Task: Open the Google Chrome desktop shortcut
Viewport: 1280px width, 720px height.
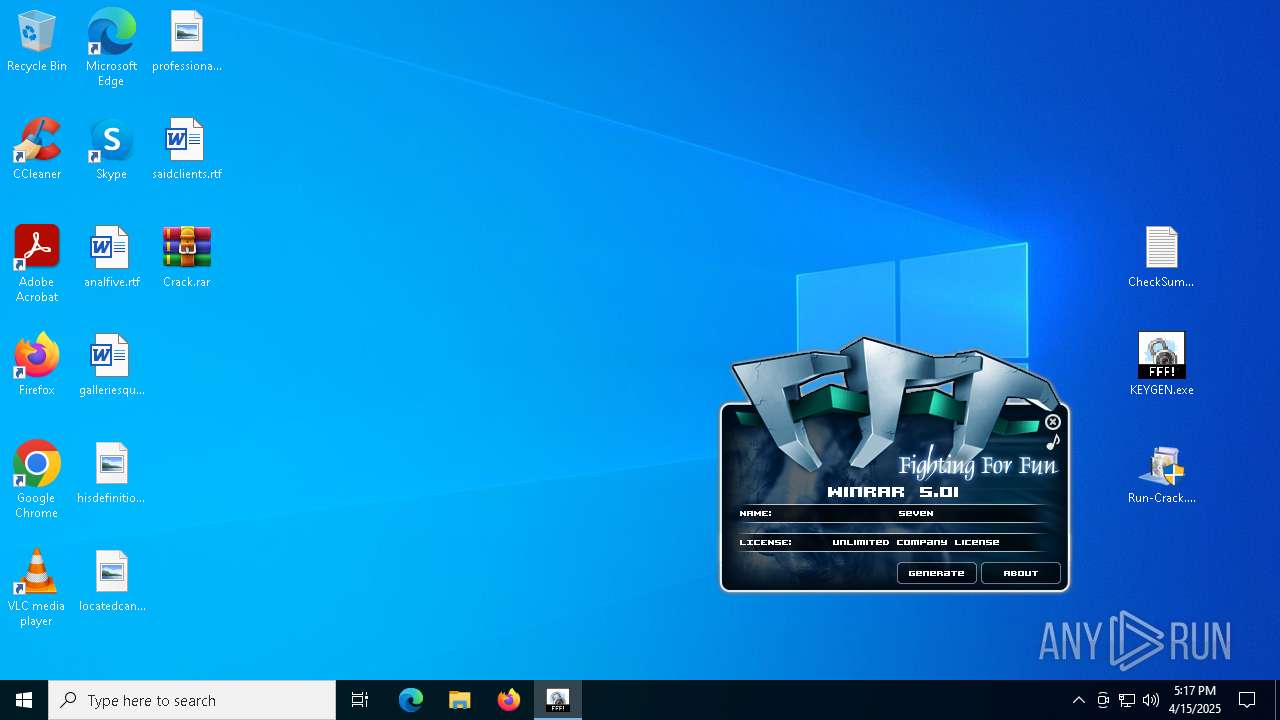Action: coord(37,480)
